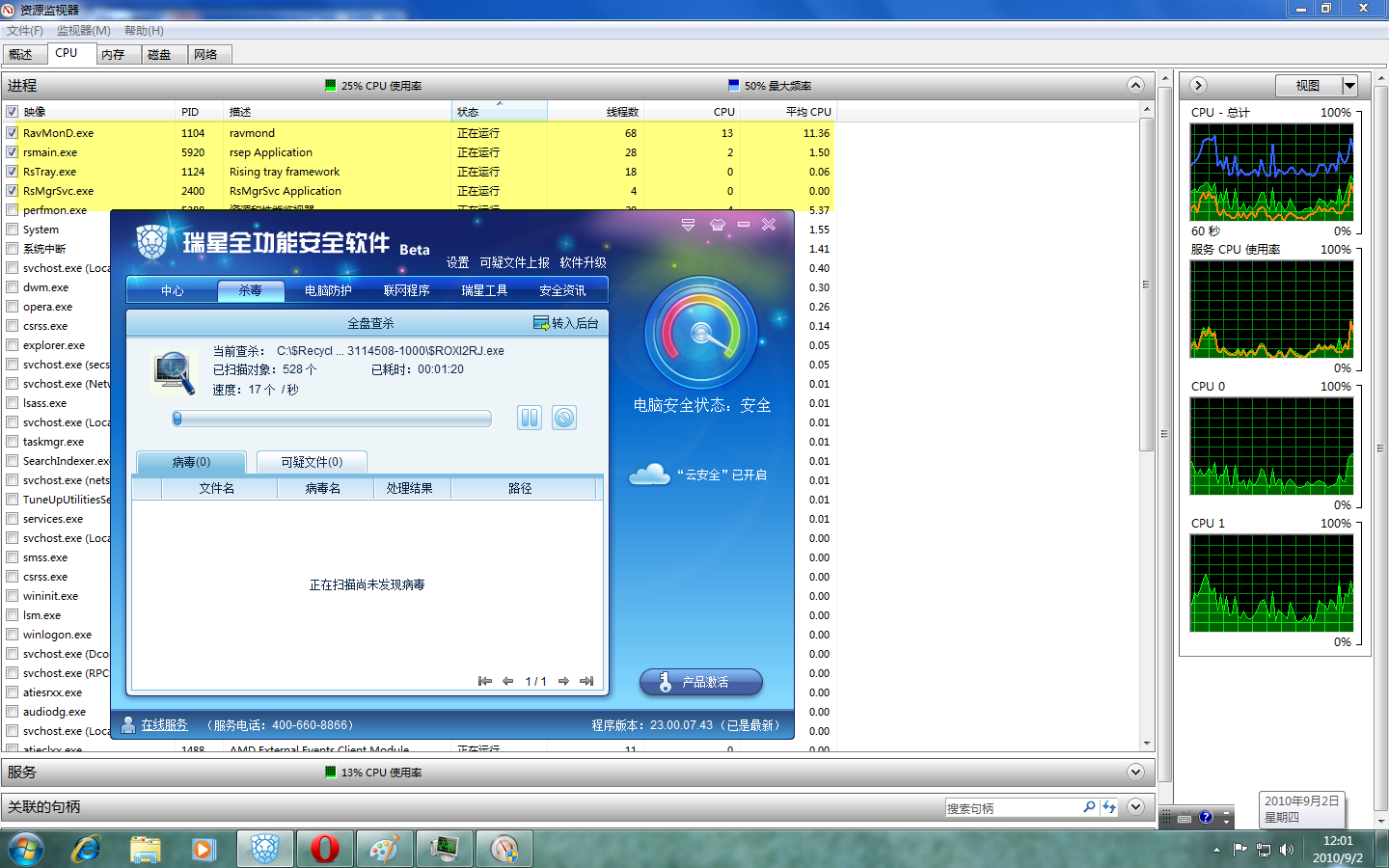
Task: Click the scan magnifier monitor icon
Action: pos(175,373)
